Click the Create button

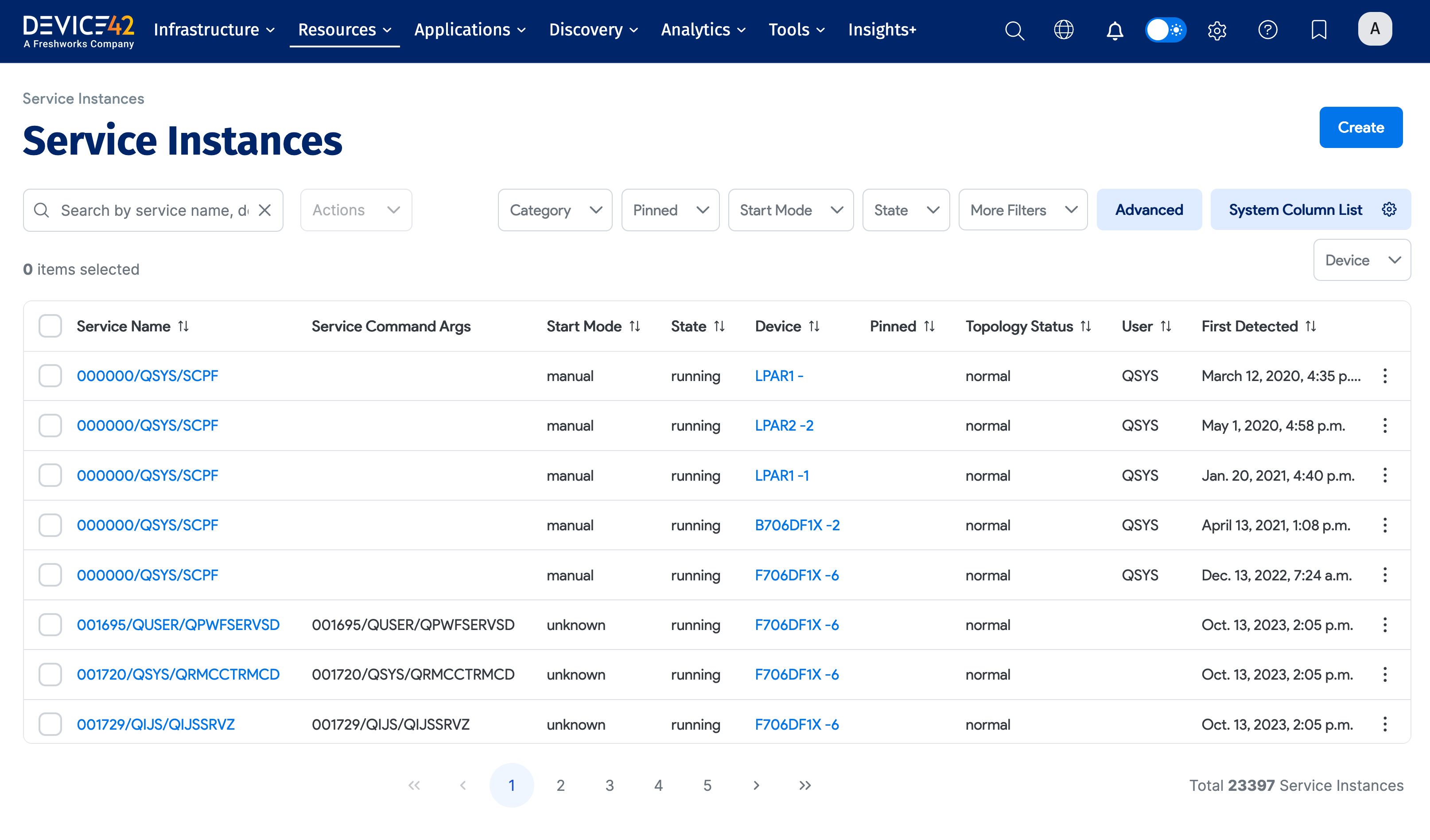coord(1361,127)
